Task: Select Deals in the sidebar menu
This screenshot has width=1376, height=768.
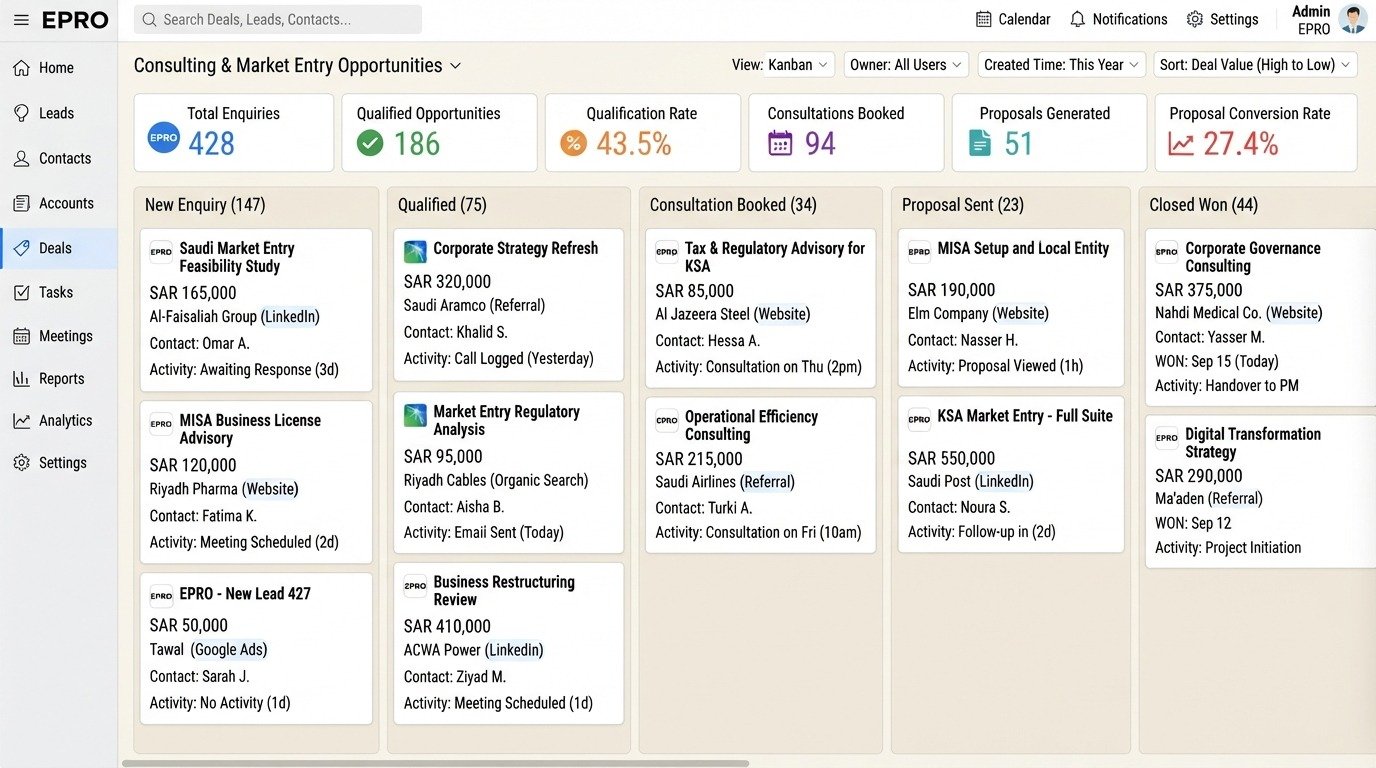Action: (58, 248)
